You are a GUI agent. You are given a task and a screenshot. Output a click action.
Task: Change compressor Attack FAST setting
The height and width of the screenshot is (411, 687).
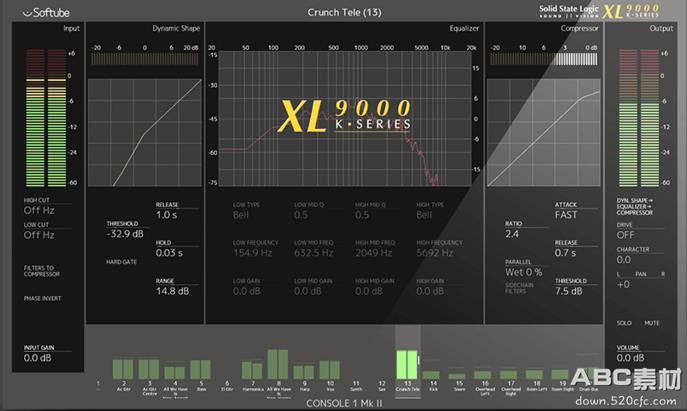[566, 215]
